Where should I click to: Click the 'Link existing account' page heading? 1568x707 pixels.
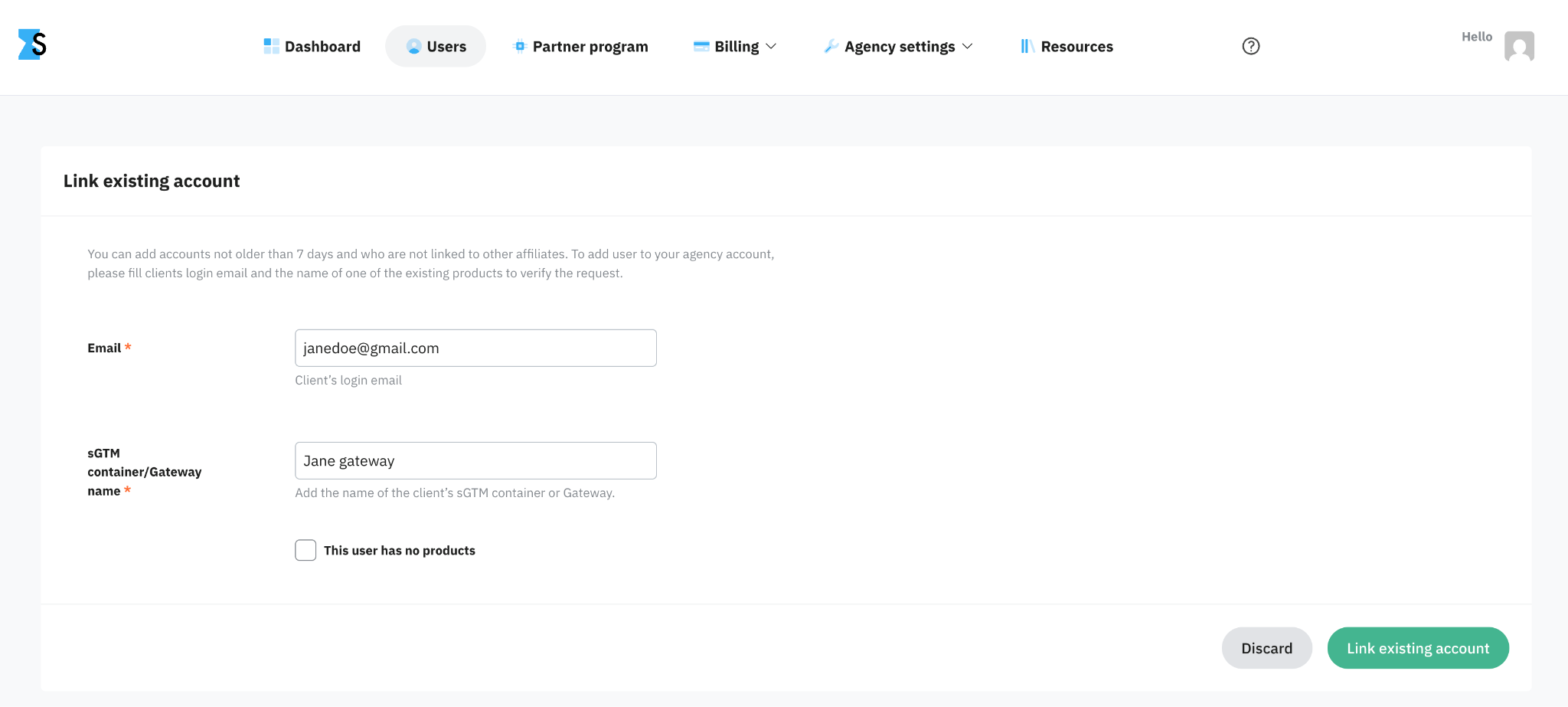tap(152, 181)
